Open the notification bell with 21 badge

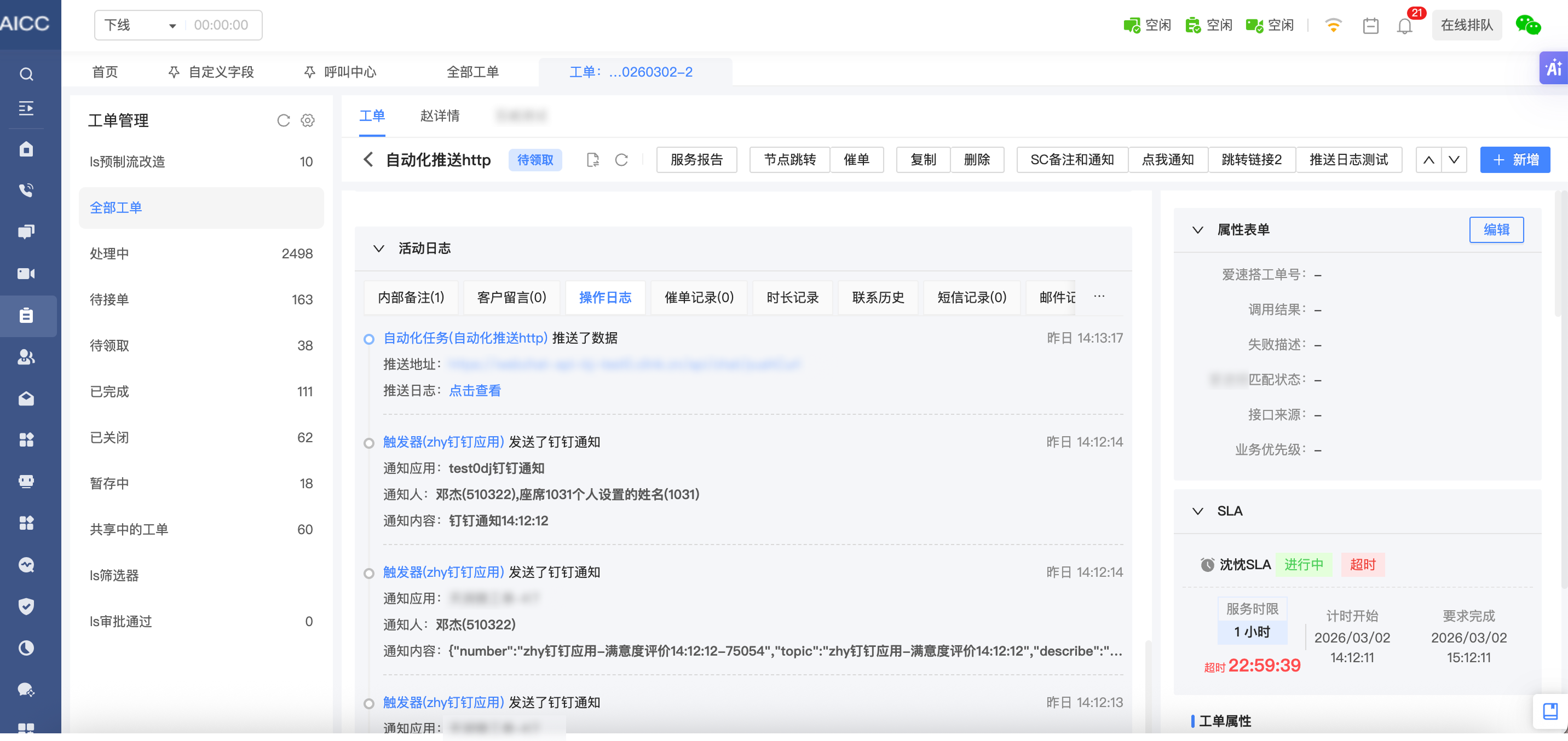click(1404, 26)
